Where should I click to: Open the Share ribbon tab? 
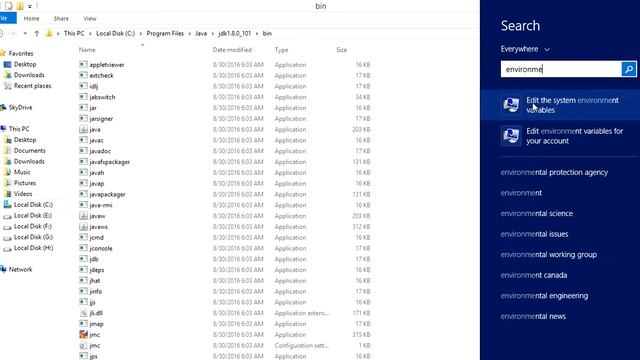(x=61, y=18)
